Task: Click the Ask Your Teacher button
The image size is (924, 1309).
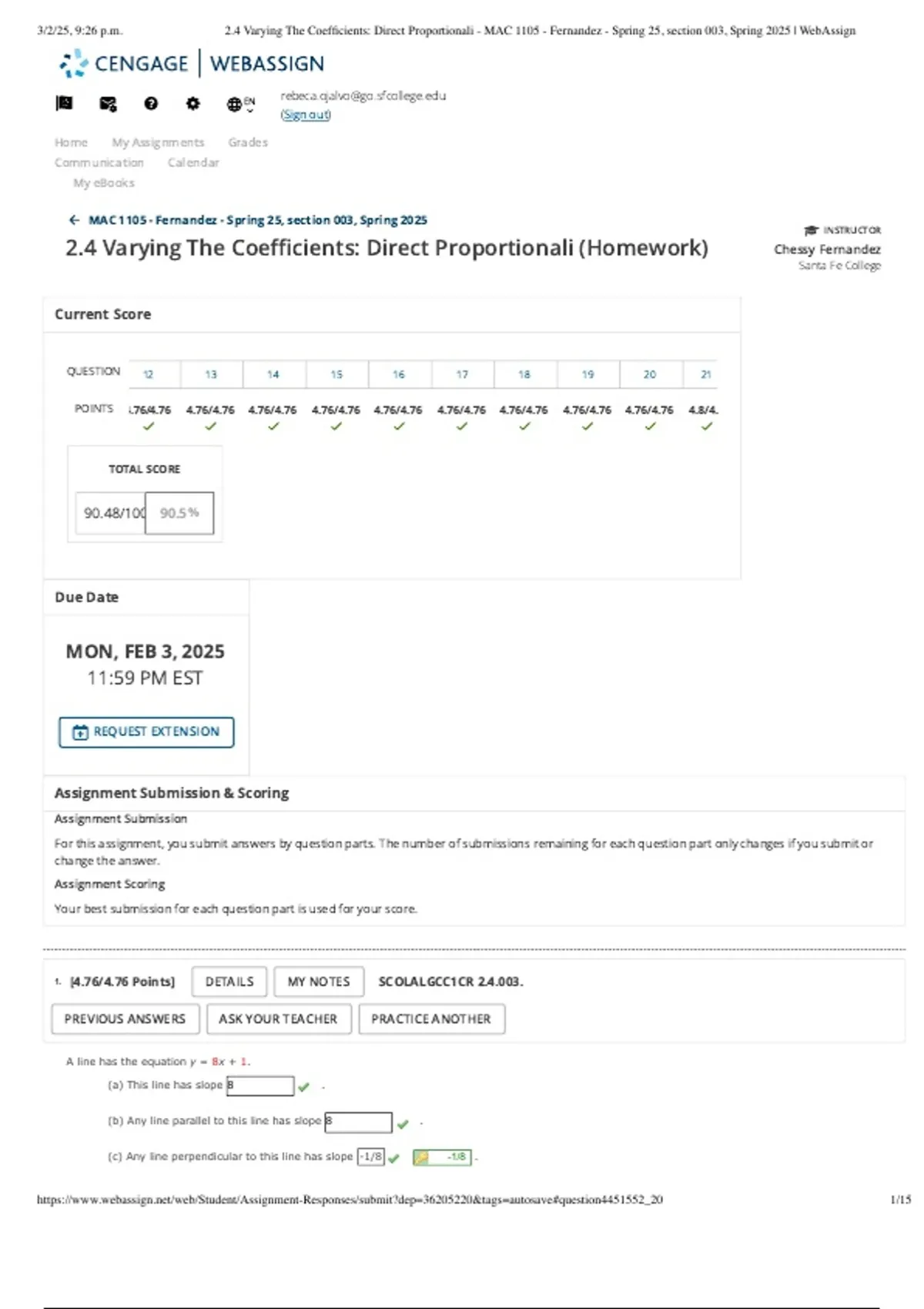Action: tap(278, 1019)
